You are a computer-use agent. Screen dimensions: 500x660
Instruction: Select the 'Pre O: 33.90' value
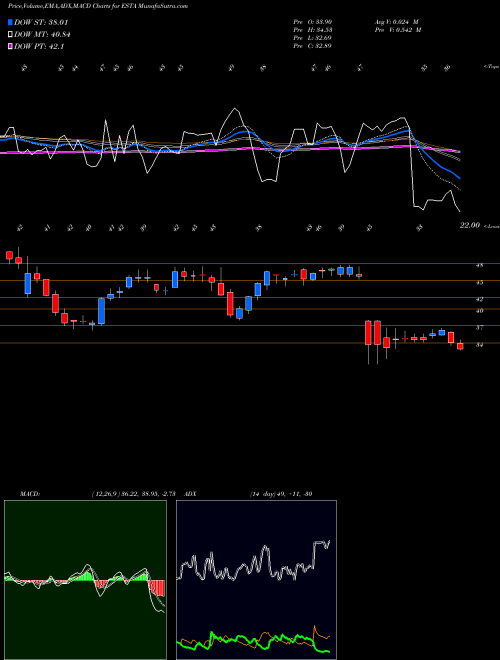pos(313,22)
